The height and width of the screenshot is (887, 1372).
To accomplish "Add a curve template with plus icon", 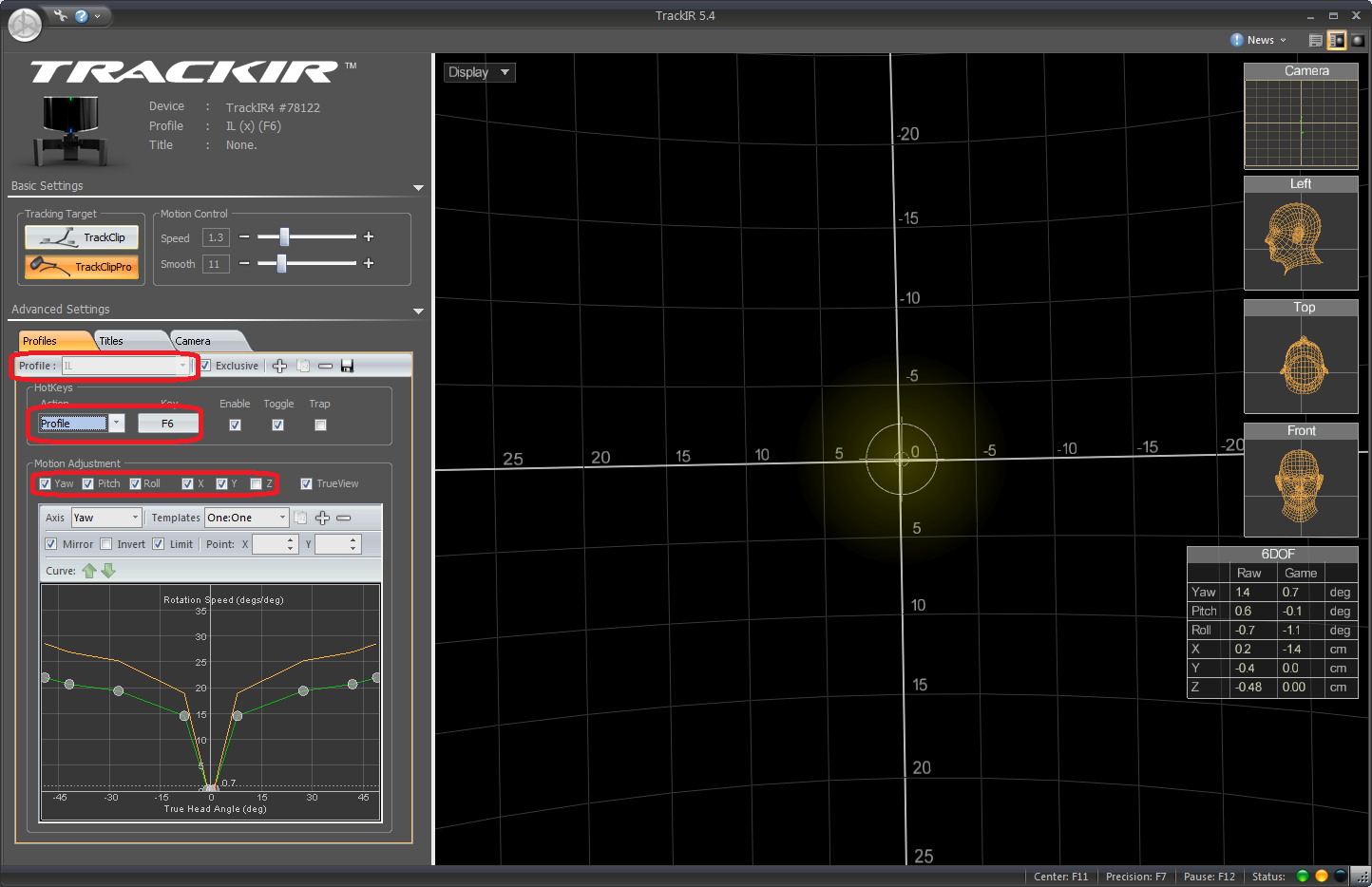I will pos(322,518).
